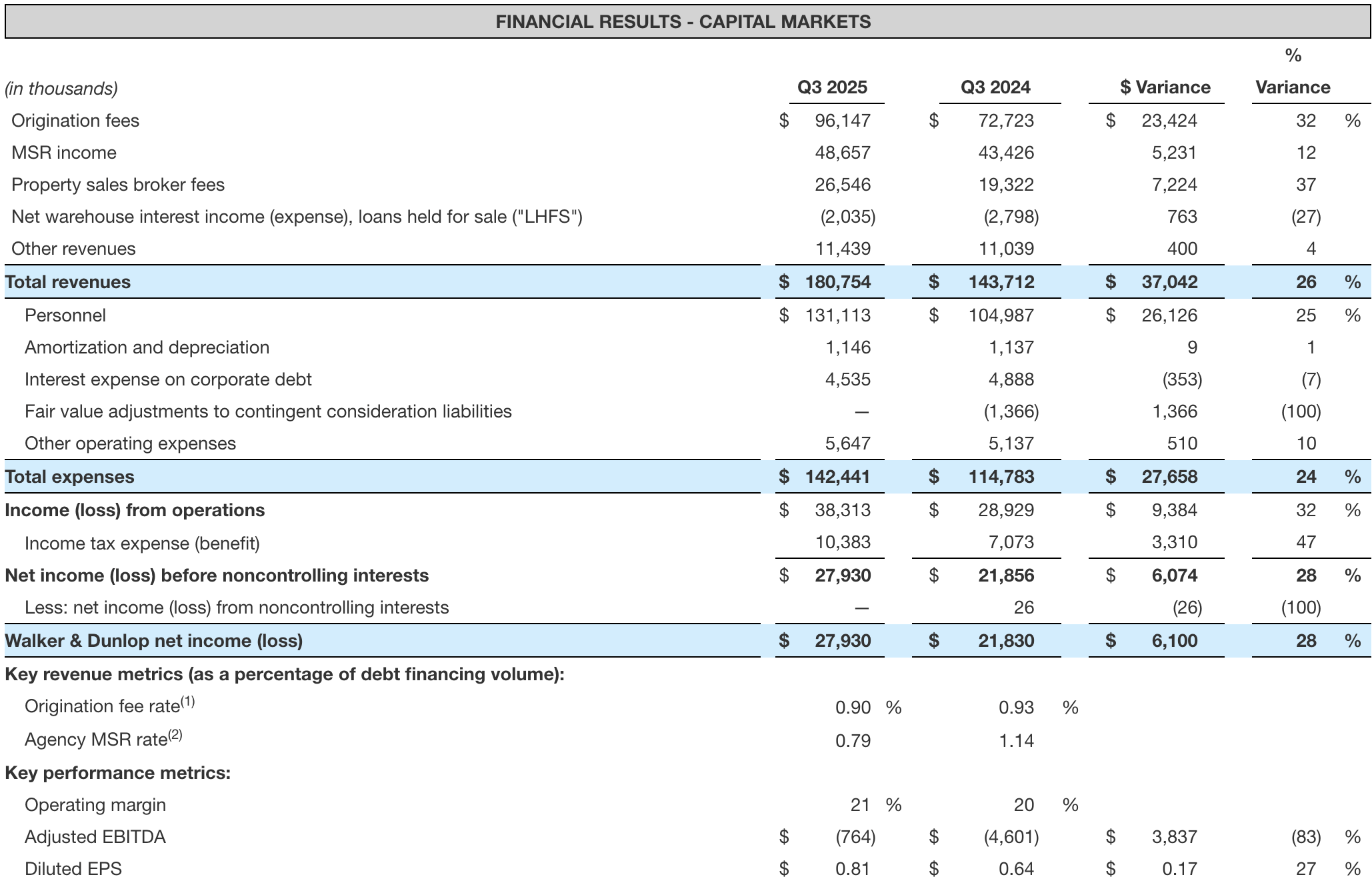Select the Adjusted EBITDA row label

pyautogui.click(x=95, y=837)
